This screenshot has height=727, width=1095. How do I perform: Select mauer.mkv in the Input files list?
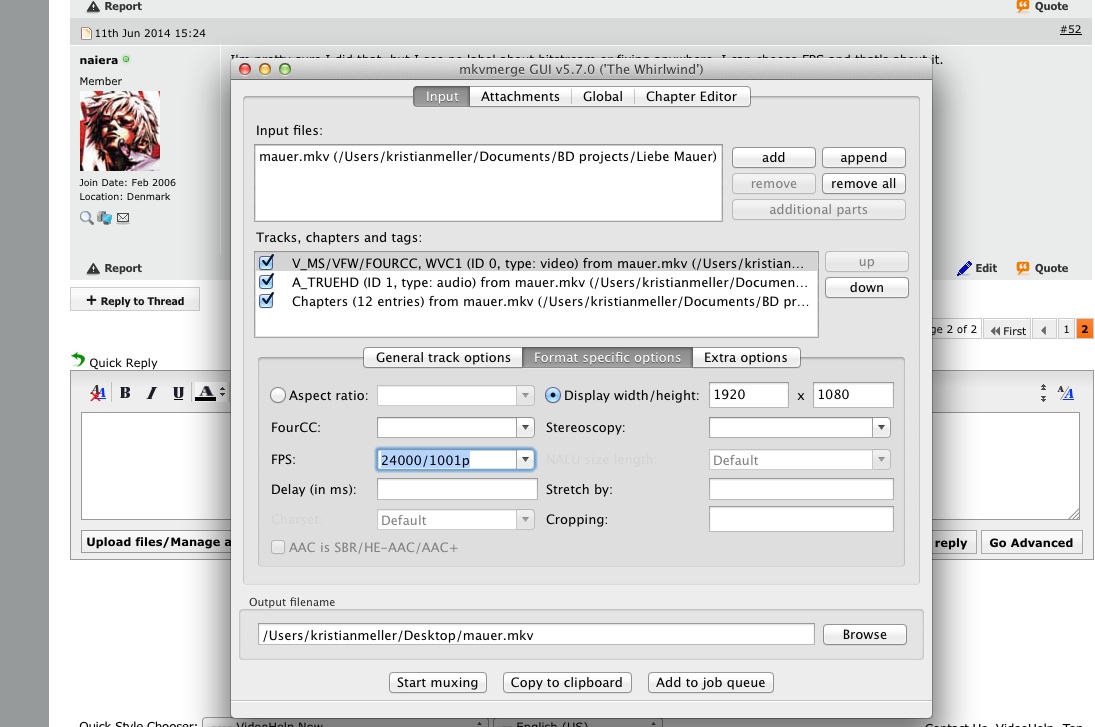pos(487,156)
